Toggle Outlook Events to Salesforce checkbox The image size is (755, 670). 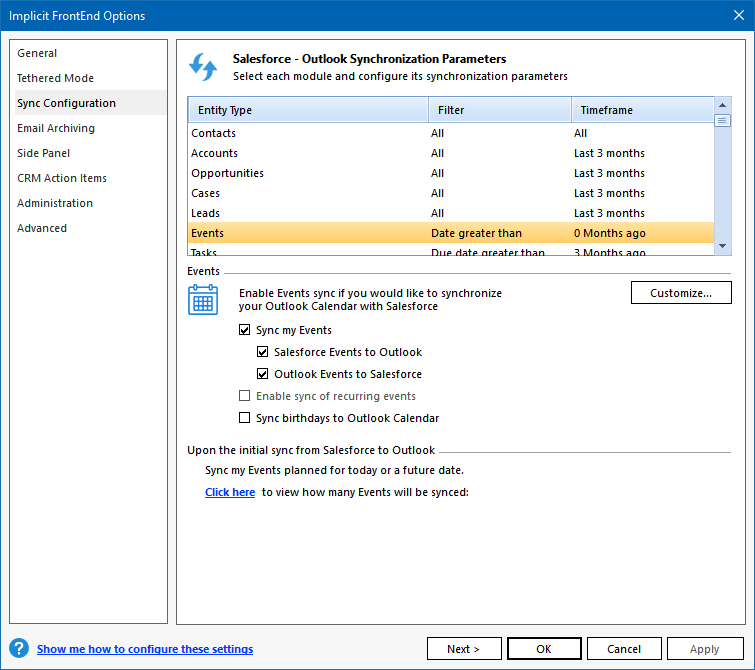[263, 374]
